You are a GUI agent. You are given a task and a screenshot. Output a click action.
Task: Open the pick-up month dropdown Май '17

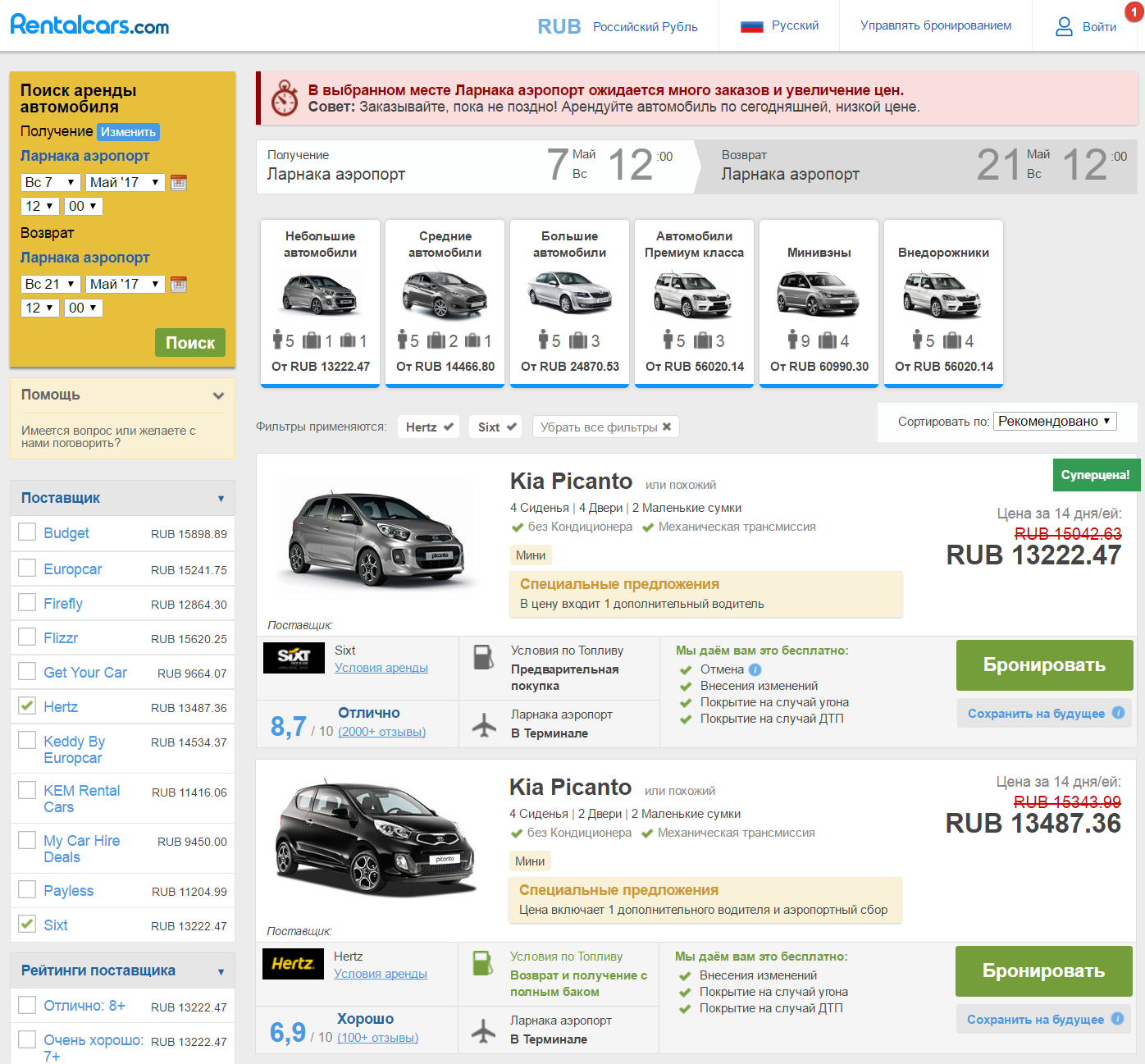(125, 182)
